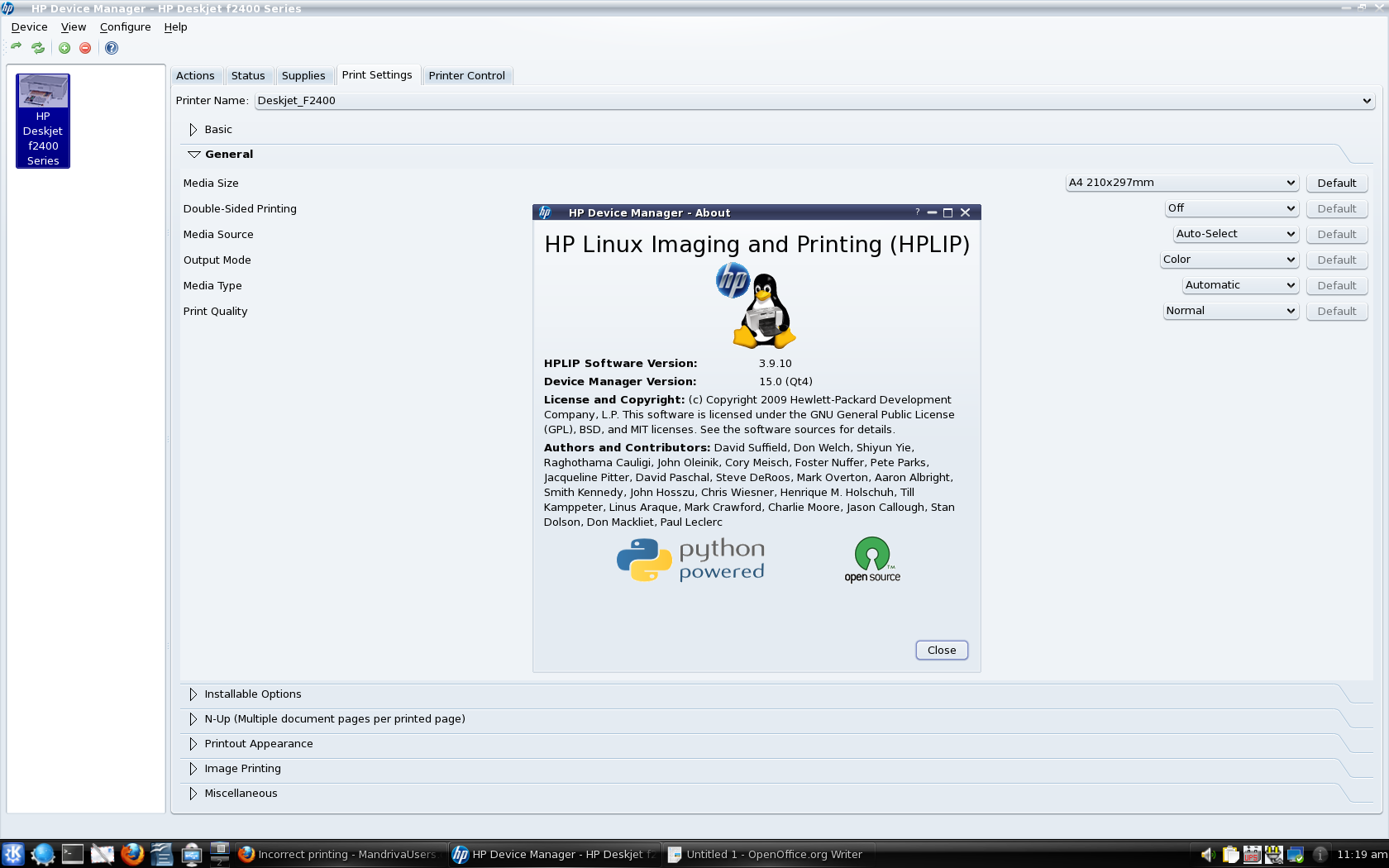Launch the terminal from the taskbar
Viewport: 1389px width, 868px height.
tap(73, 854)
